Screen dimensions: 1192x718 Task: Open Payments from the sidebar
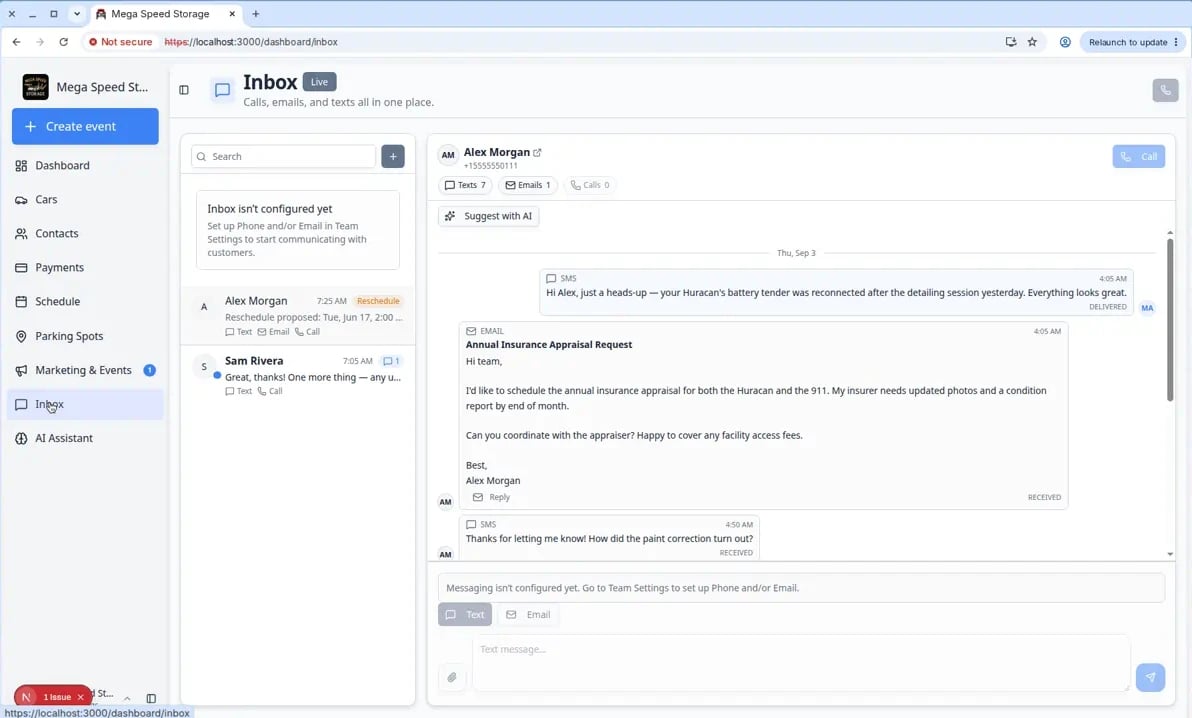pos(85,268)
